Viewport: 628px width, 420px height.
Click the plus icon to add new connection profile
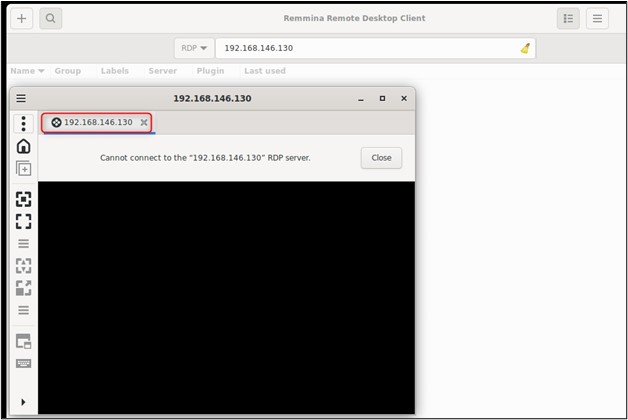pyautogui.click(x=22, y=18)
